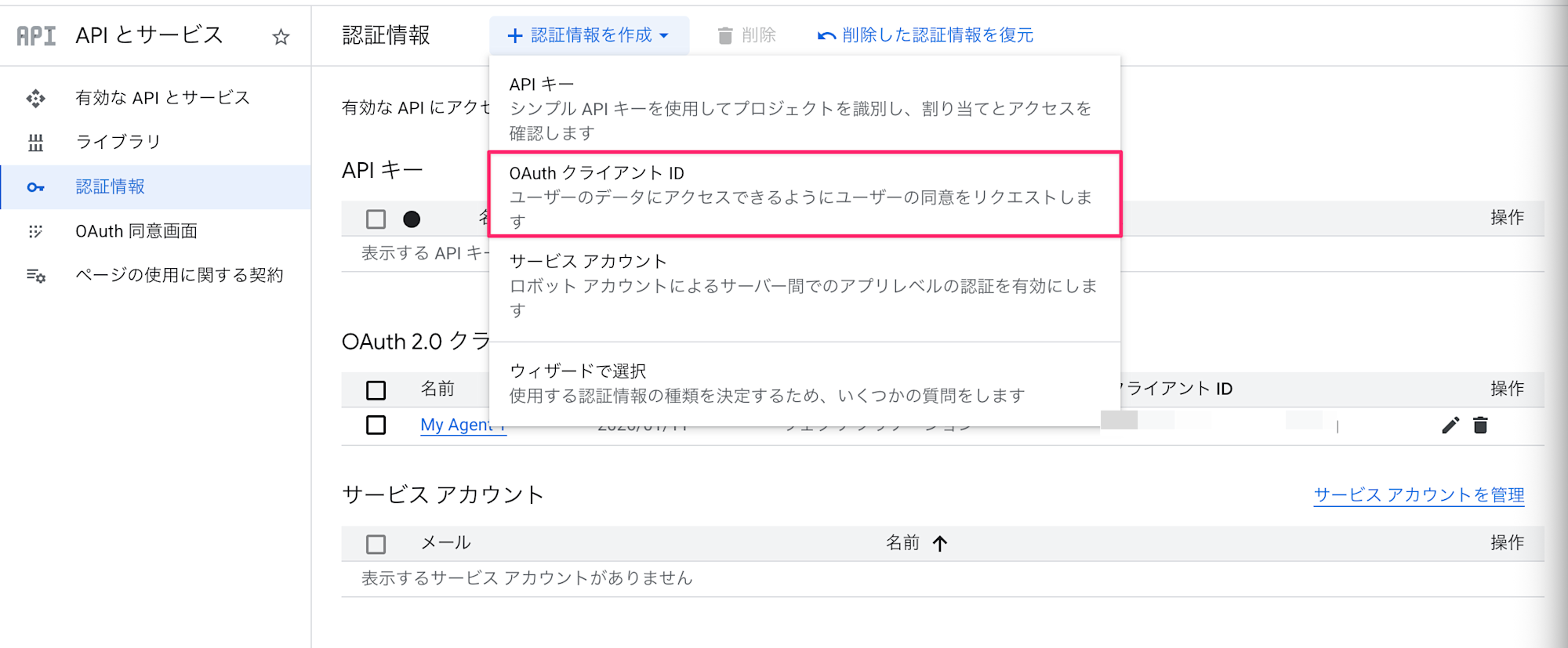
Task: Click 削除した認証情報を復元 button
Action: pyautogui.click(x=925, y=35)
